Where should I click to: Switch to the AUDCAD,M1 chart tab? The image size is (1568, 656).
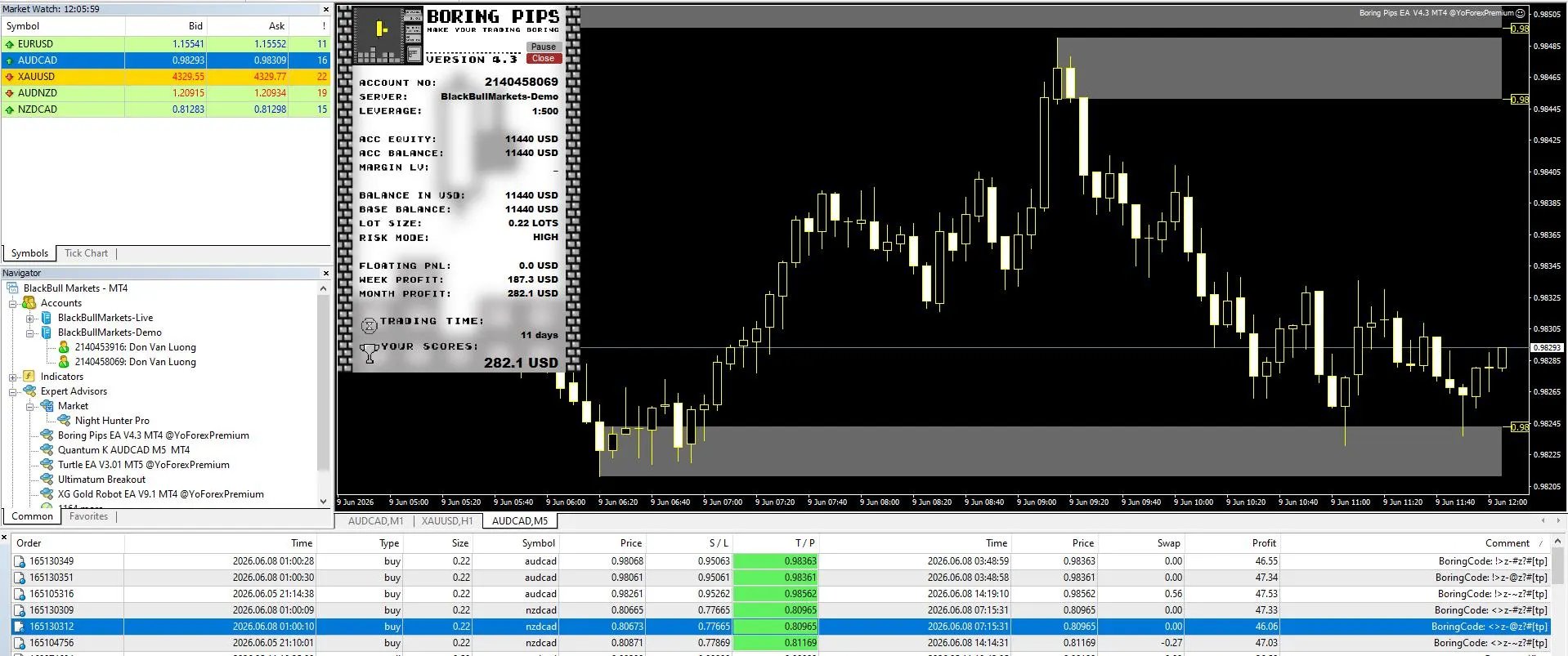[375, 520]
